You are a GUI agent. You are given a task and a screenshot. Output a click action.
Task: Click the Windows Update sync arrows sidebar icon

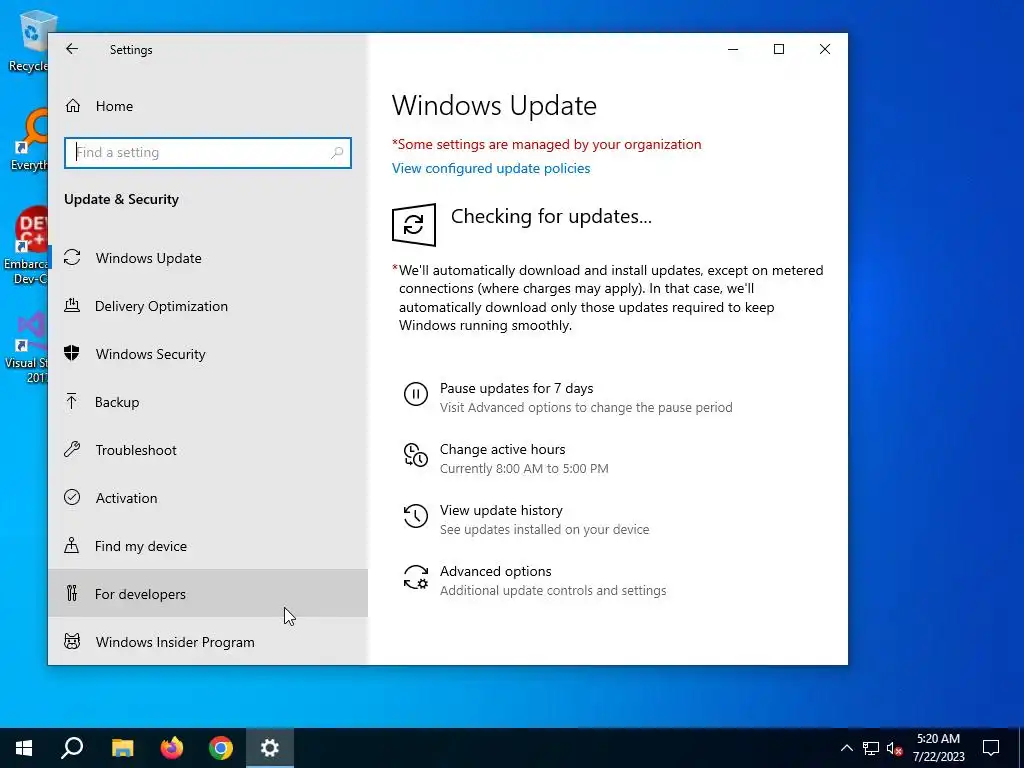pos(72,257)
